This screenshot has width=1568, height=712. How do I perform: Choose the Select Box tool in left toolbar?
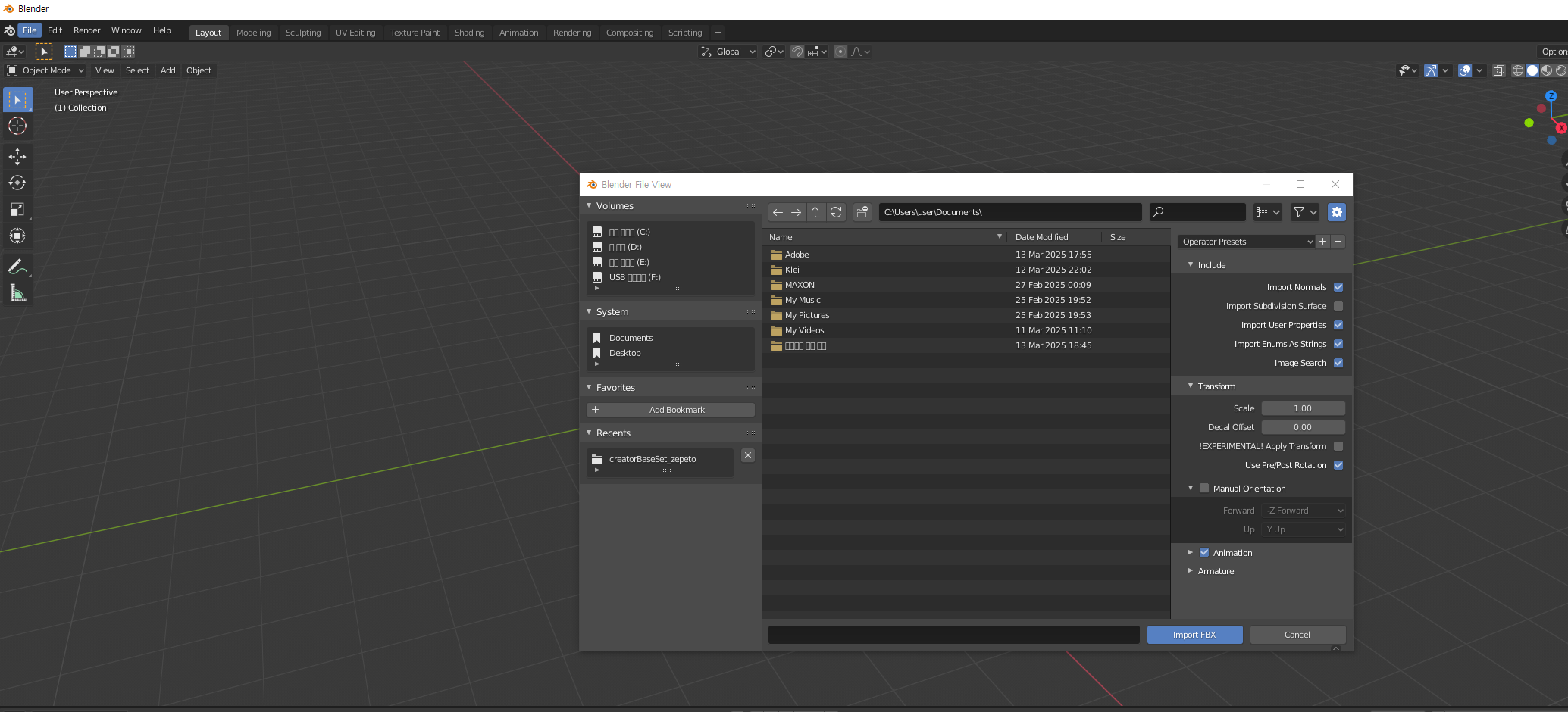point(17,99)
